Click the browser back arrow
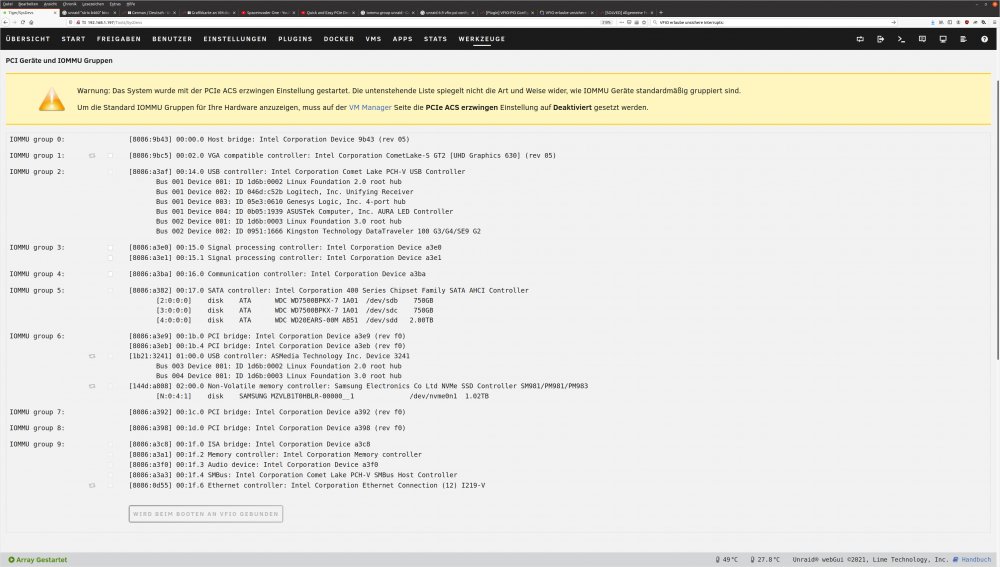Screen dimensions: 1000x567 6,22
